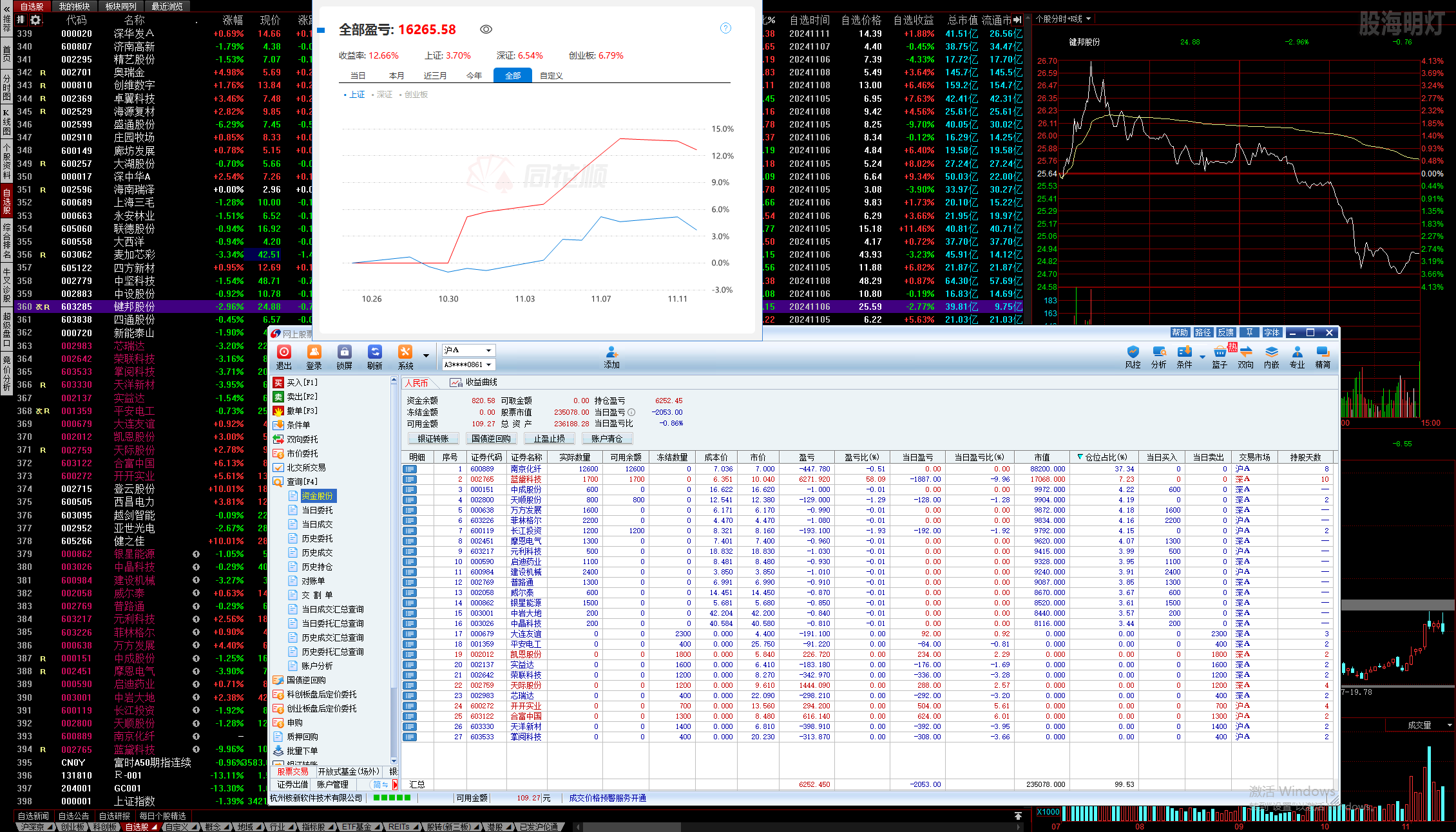Click the 撤单[F3] cancel order entry
This screenshot has height=832, width=1456.
296,411
